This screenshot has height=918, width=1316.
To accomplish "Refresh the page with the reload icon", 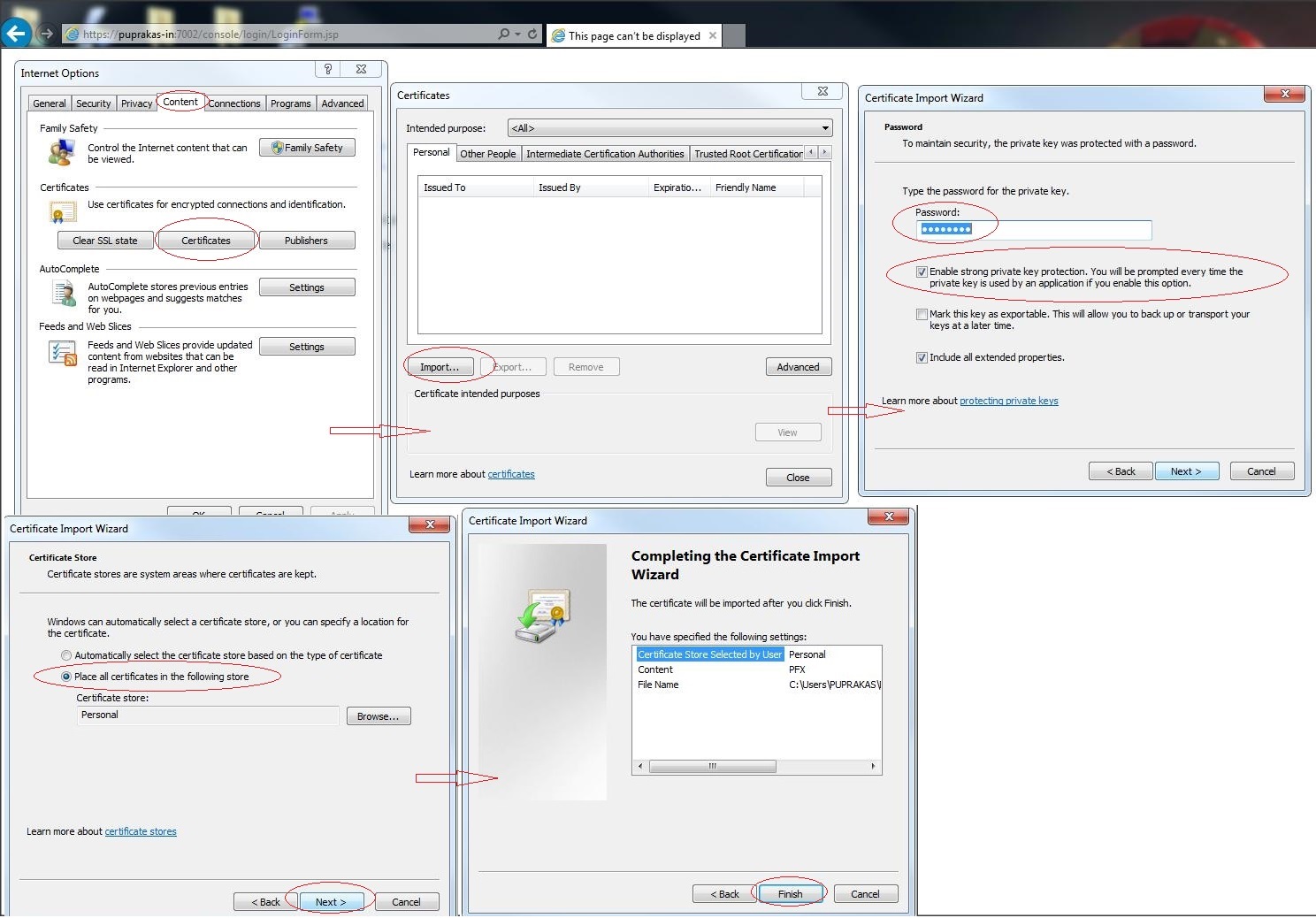I will pos(532,34).
